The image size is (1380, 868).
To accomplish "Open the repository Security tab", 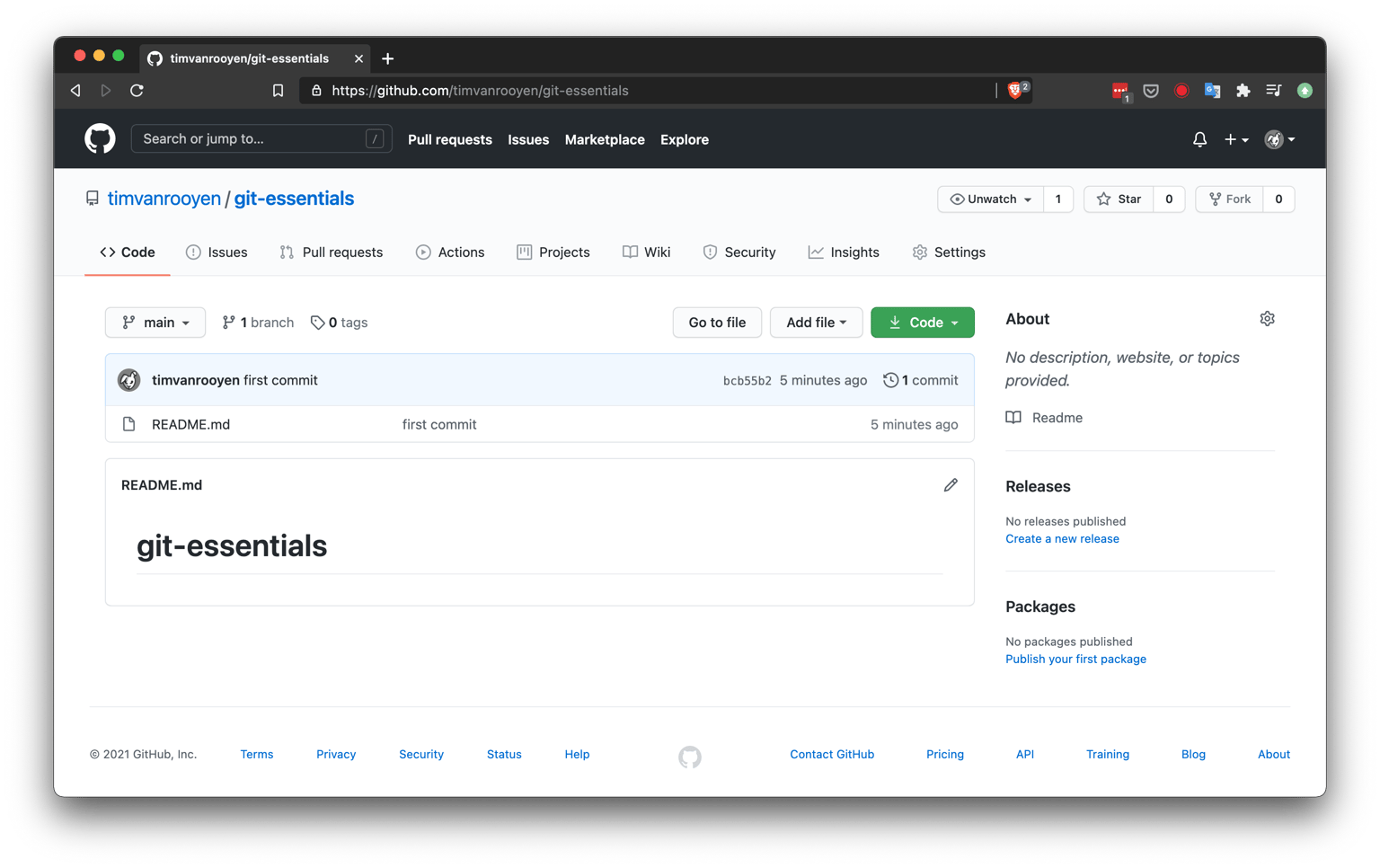I will pyautogui.click(x=739, y=252).
